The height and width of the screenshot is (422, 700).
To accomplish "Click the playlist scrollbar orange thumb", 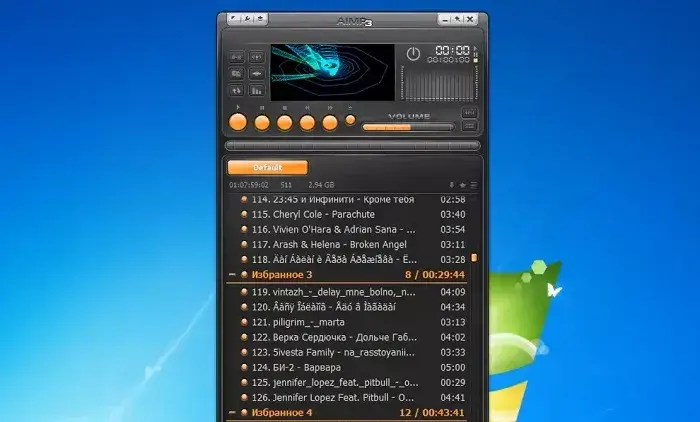I will pos(474,258).
